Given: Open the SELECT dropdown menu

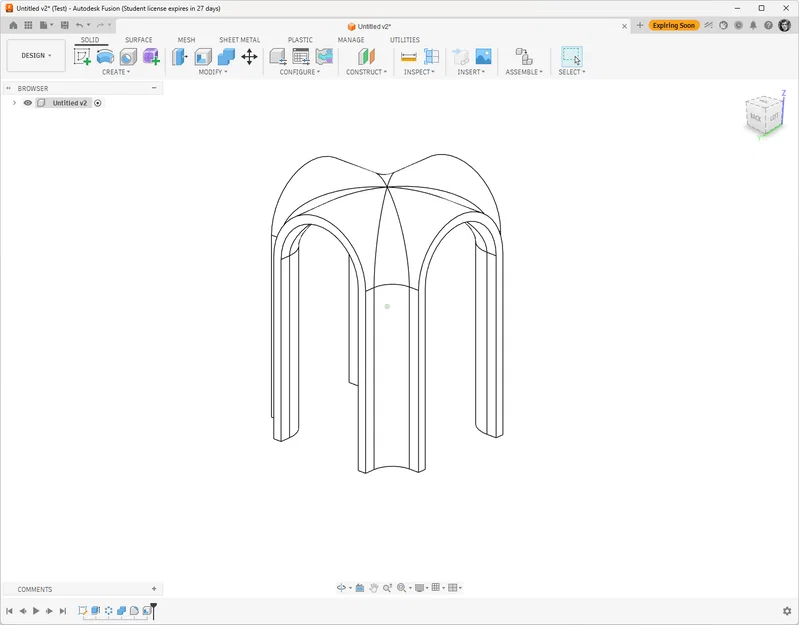Looking at the screenshot, I should 572,72.
